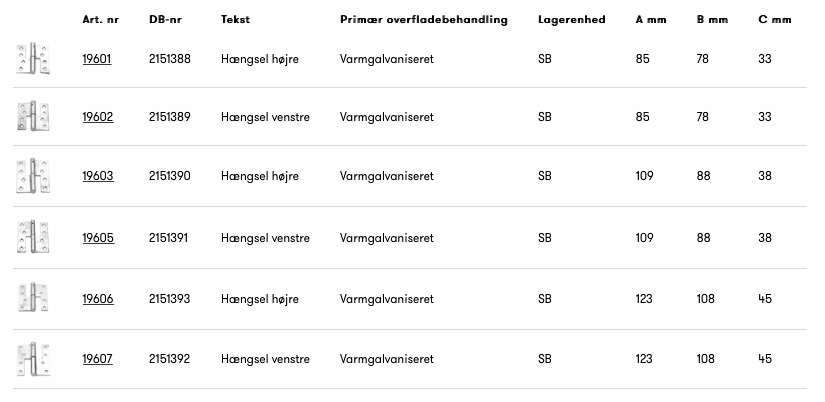Click the DB-nr column header
The image size is (825, 402).
click(x=164, y=20)
